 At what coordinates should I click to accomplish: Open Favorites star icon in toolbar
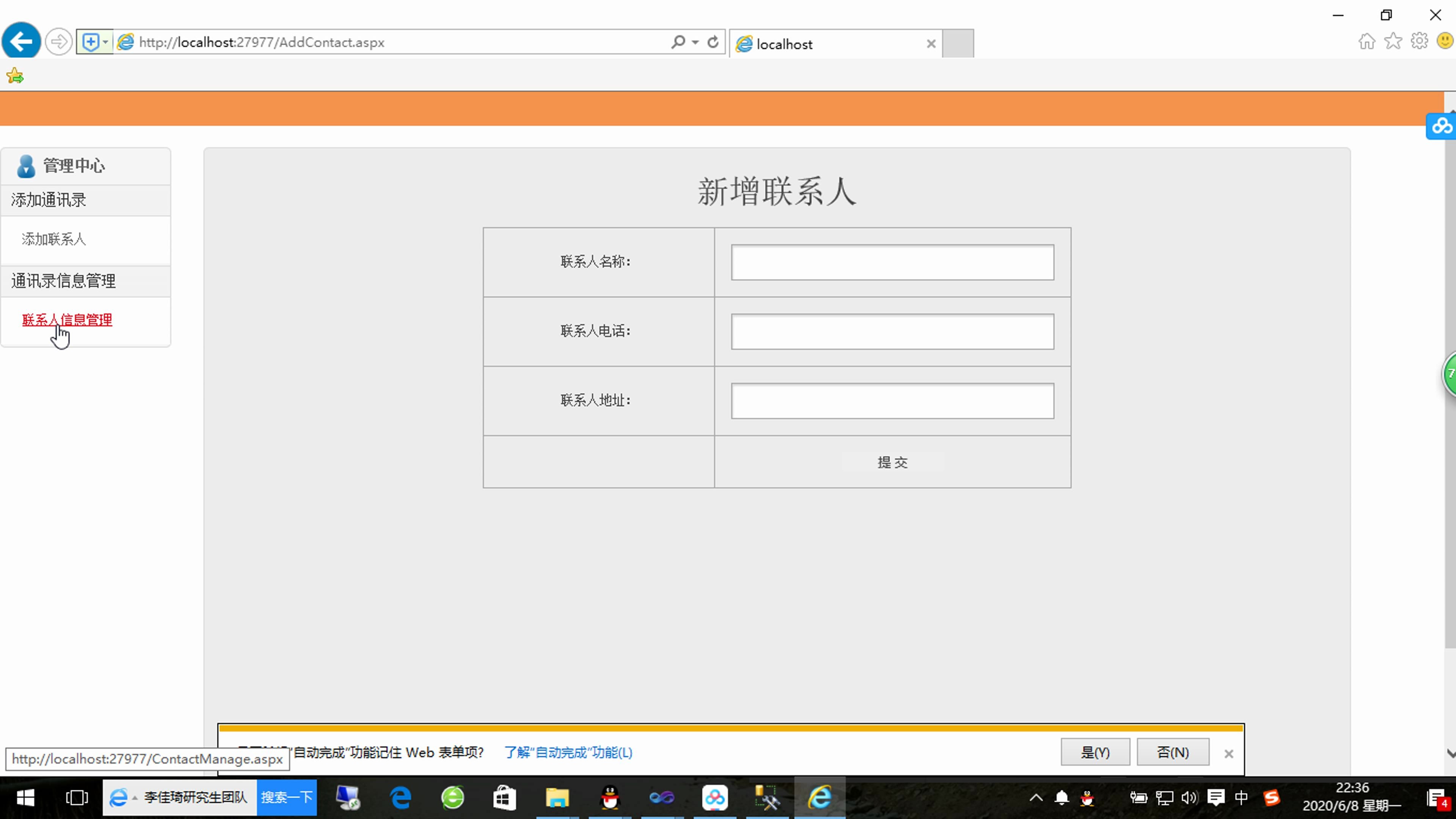click(1393, 41)
